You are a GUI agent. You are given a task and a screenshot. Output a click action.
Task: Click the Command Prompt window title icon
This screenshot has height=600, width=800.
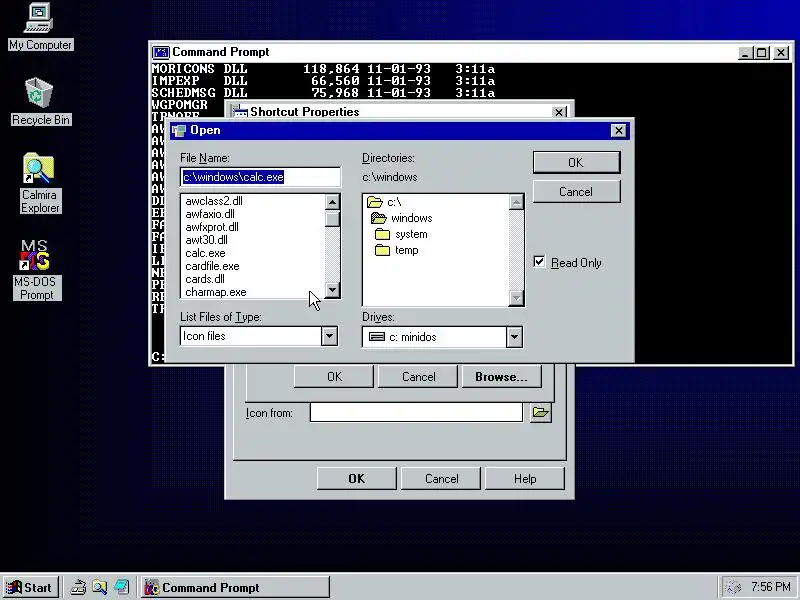161,52
